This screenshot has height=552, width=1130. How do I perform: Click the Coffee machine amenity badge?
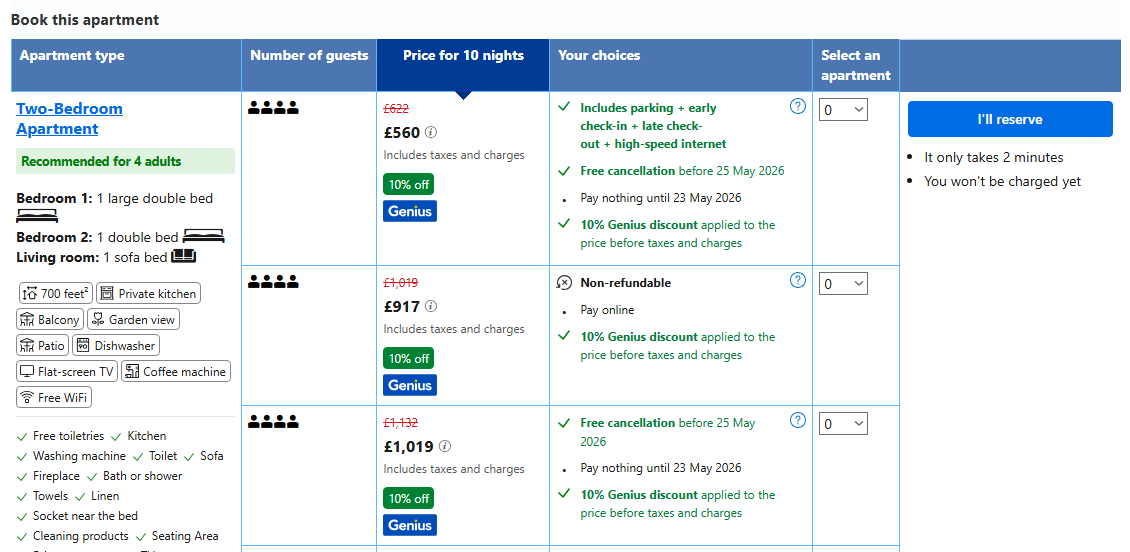tap(176, 371)
